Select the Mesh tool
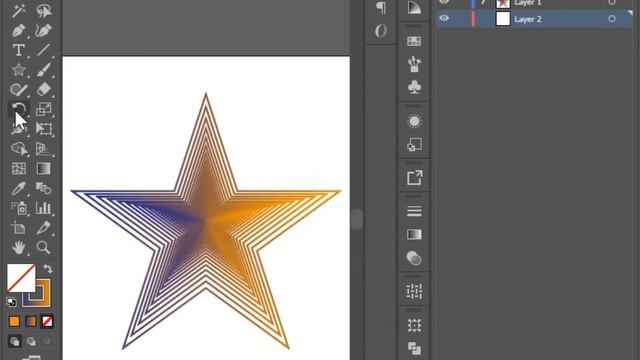 coord(18,168)
